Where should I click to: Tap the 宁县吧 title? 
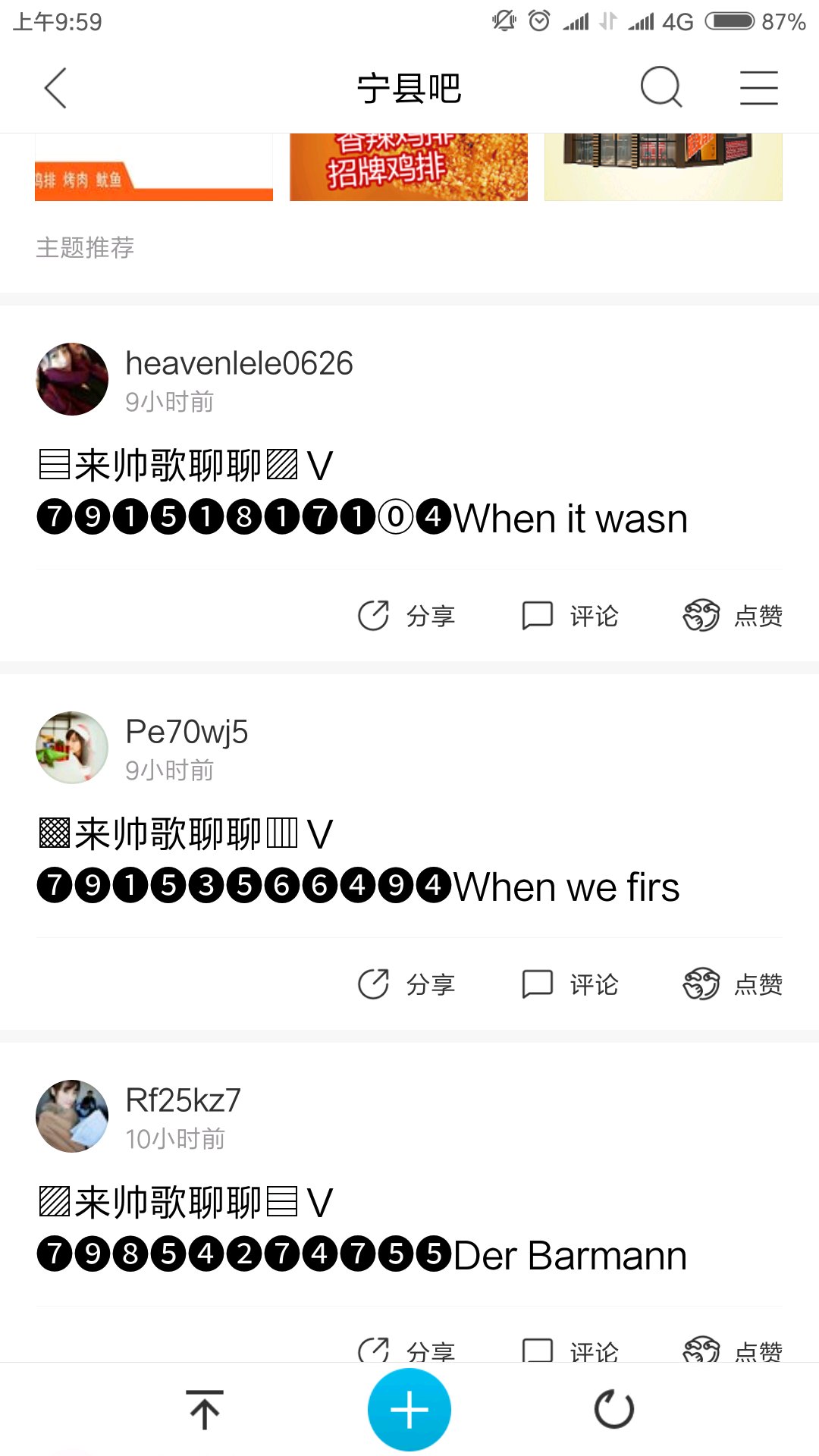point(409,88)
